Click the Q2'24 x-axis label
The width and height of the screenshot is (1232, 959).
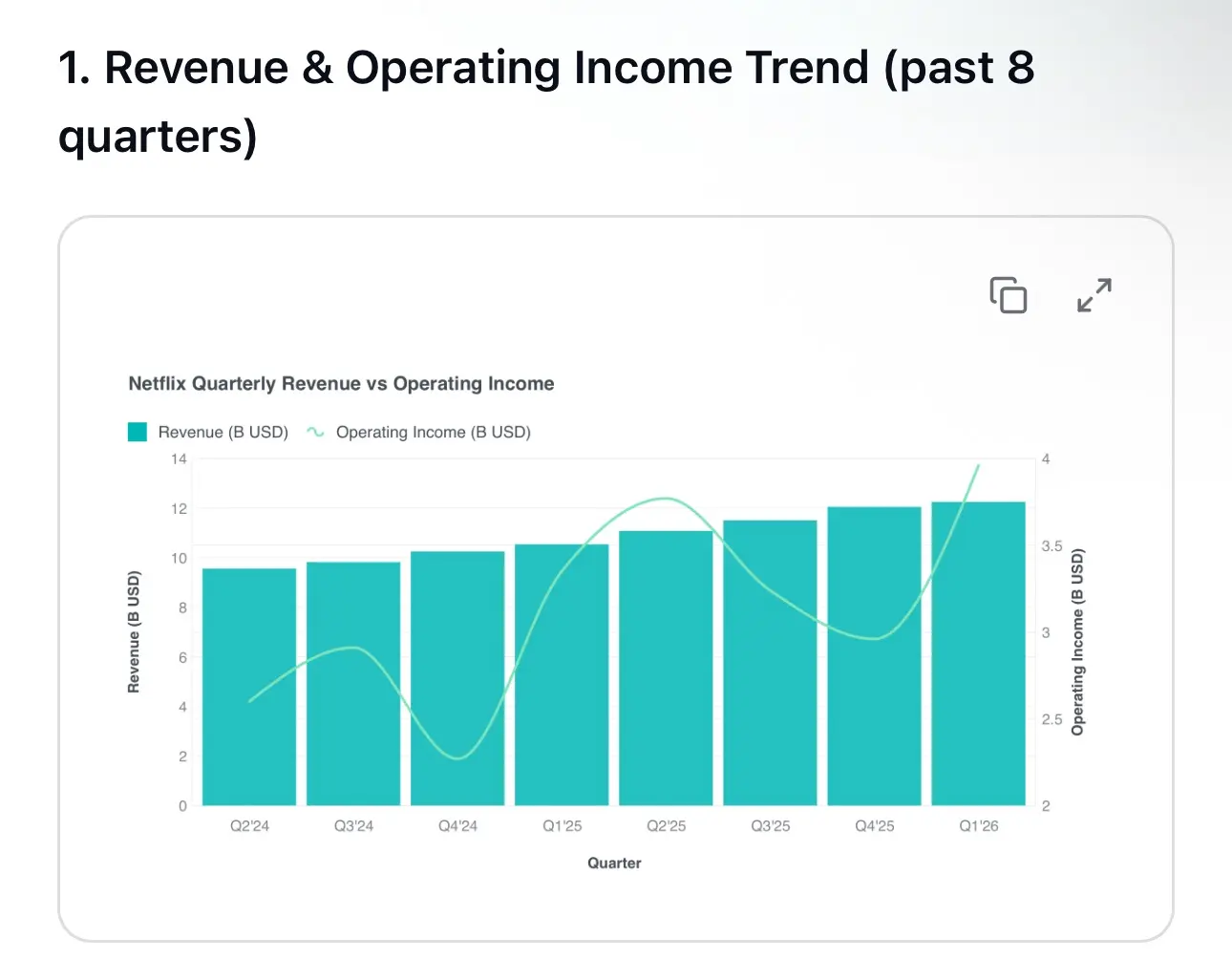tap(249, 825)
